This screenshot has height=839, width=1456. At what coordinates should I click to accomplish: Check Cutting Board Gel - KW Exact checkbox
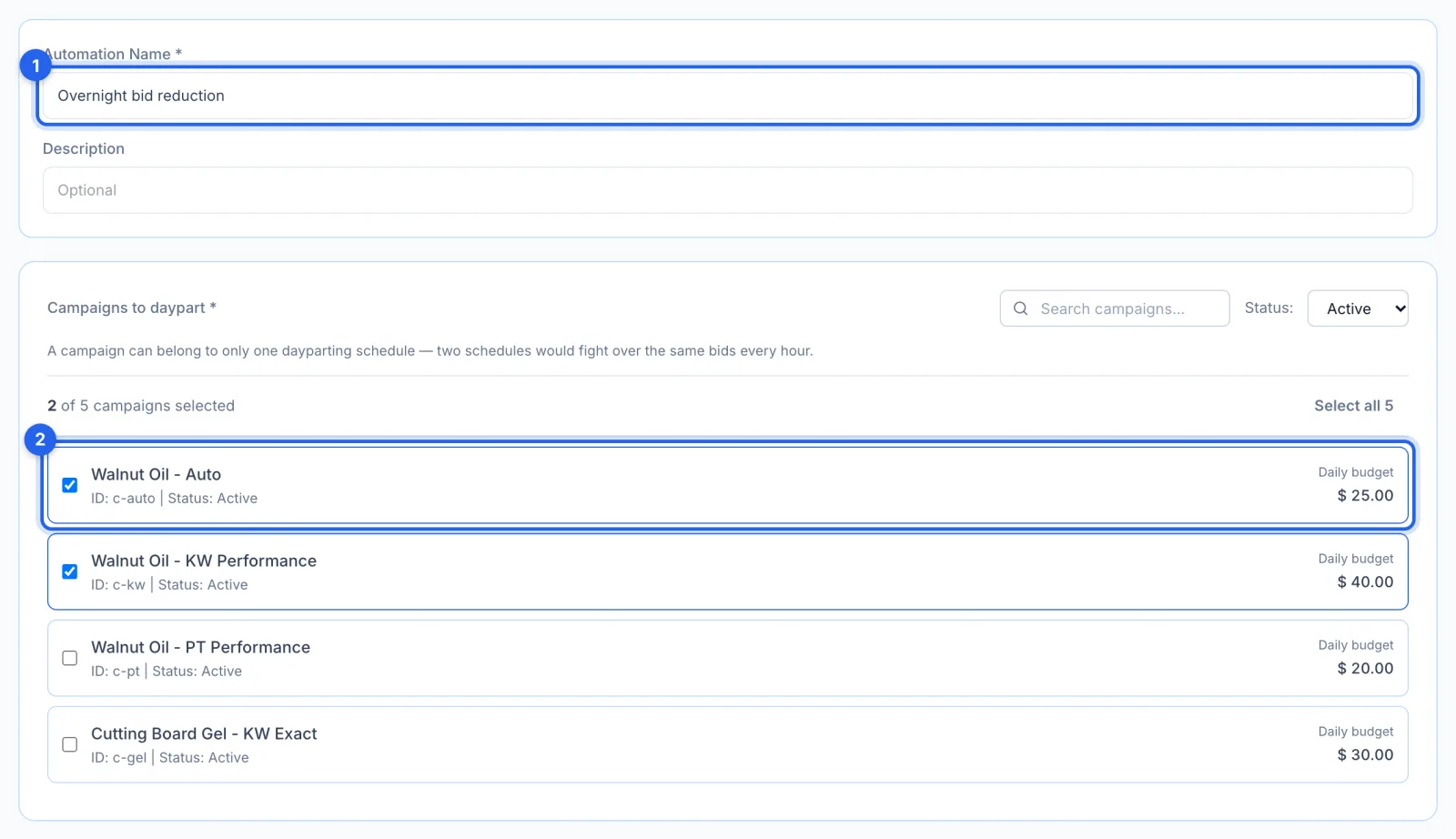tap(70, 744)
